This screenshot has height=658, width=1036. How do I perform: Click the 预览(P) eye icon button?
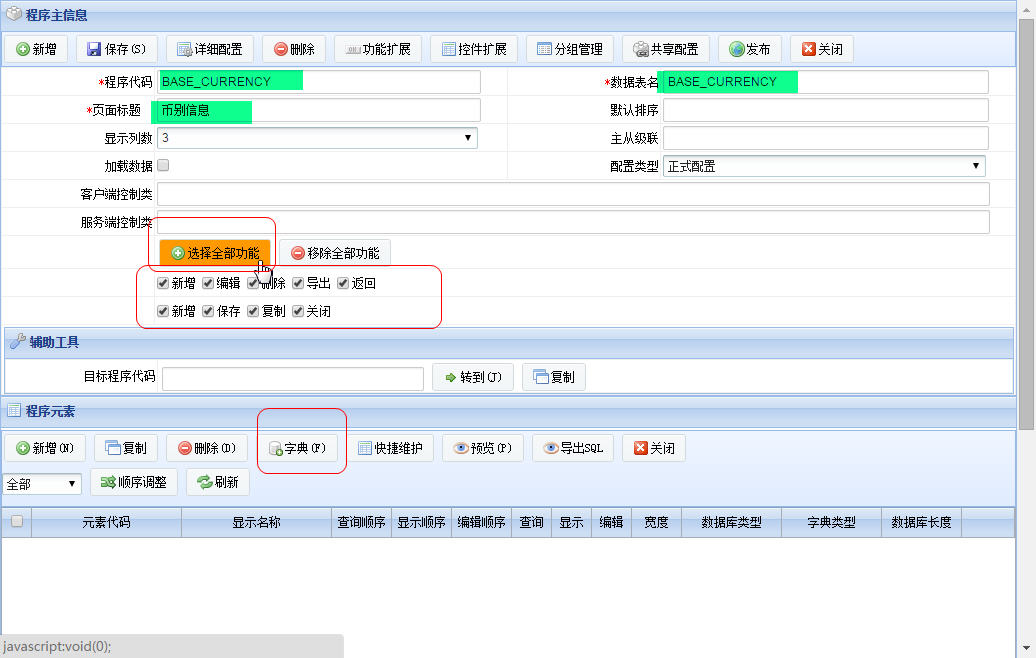[482, 448]
